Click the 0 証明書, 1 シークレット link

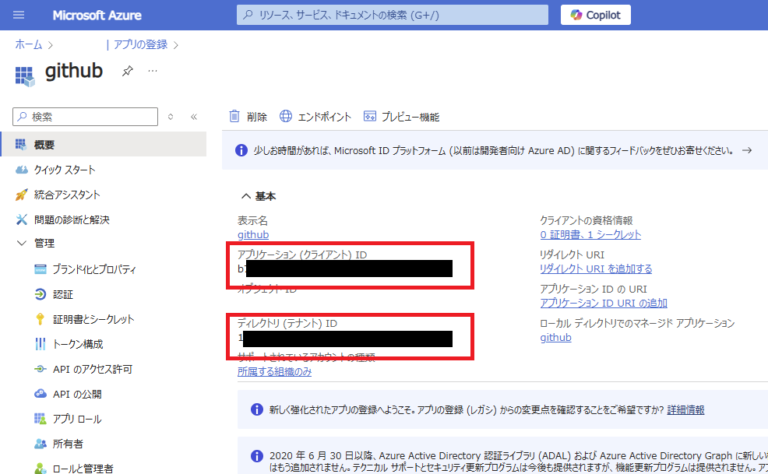tap(590, 235)
